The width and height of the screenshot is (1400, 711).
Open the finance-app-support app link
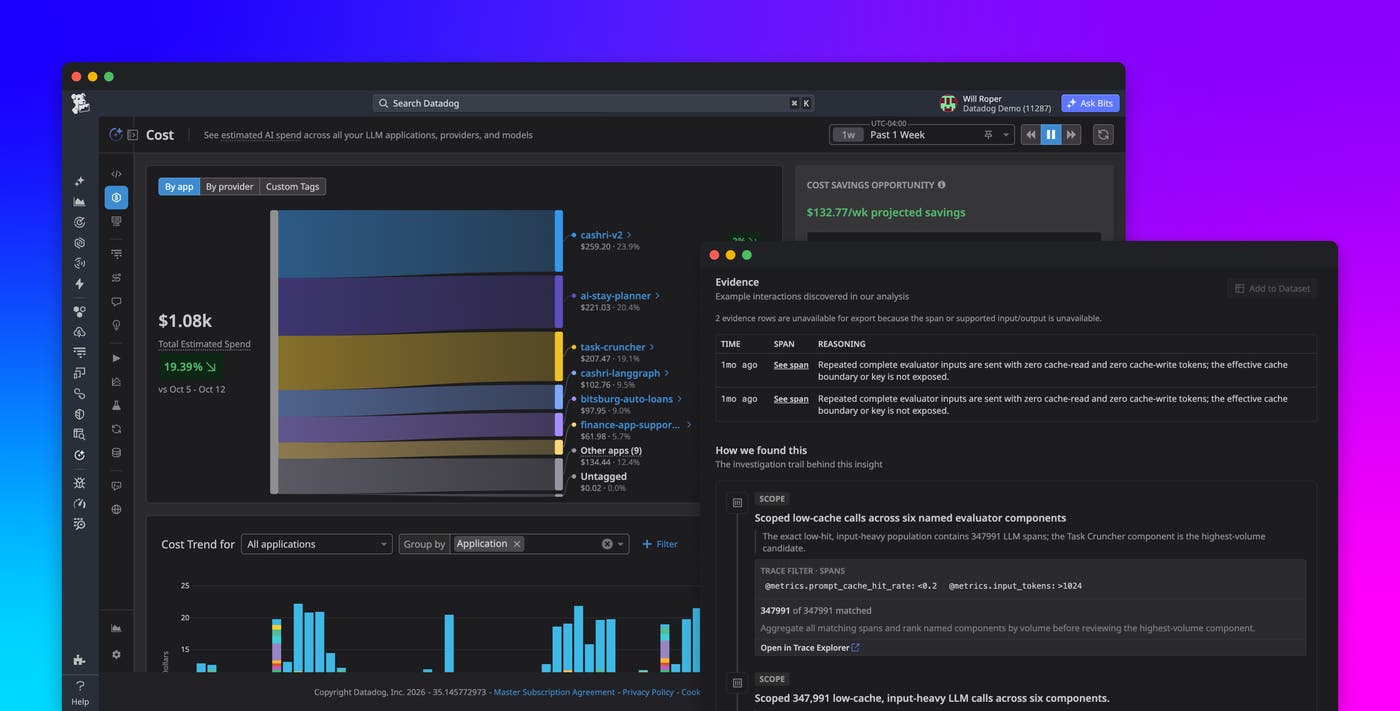click(x=630, y=425)
